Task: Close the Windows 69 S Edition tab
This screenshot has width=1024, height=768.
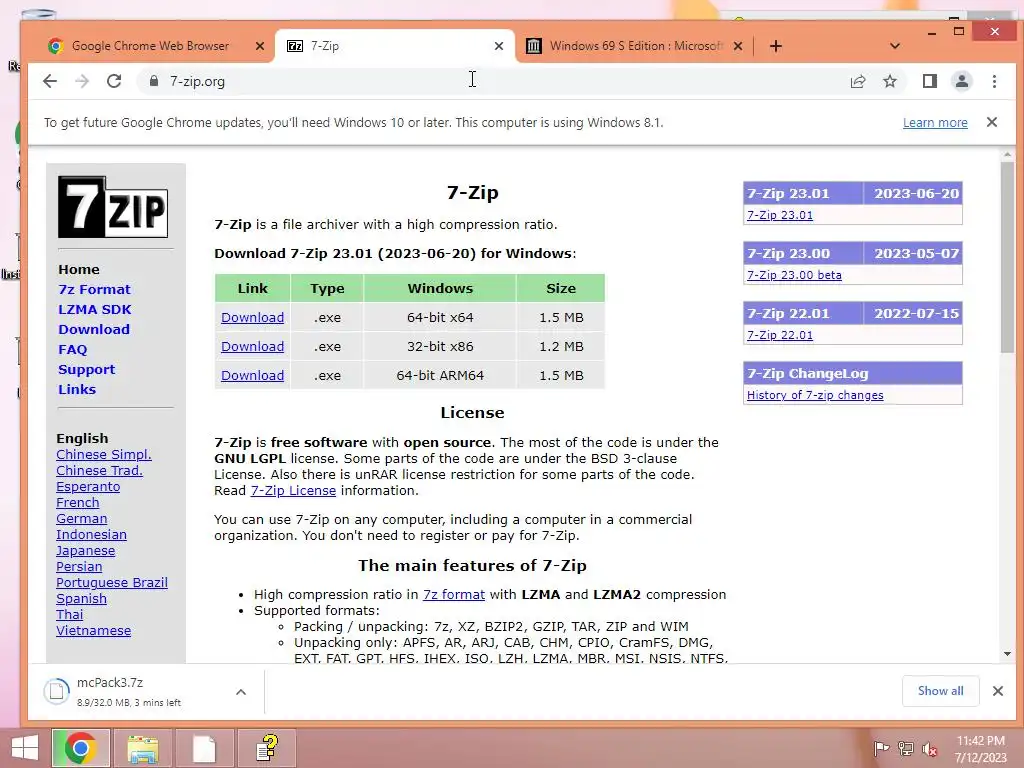Action: tap(737, 46)
